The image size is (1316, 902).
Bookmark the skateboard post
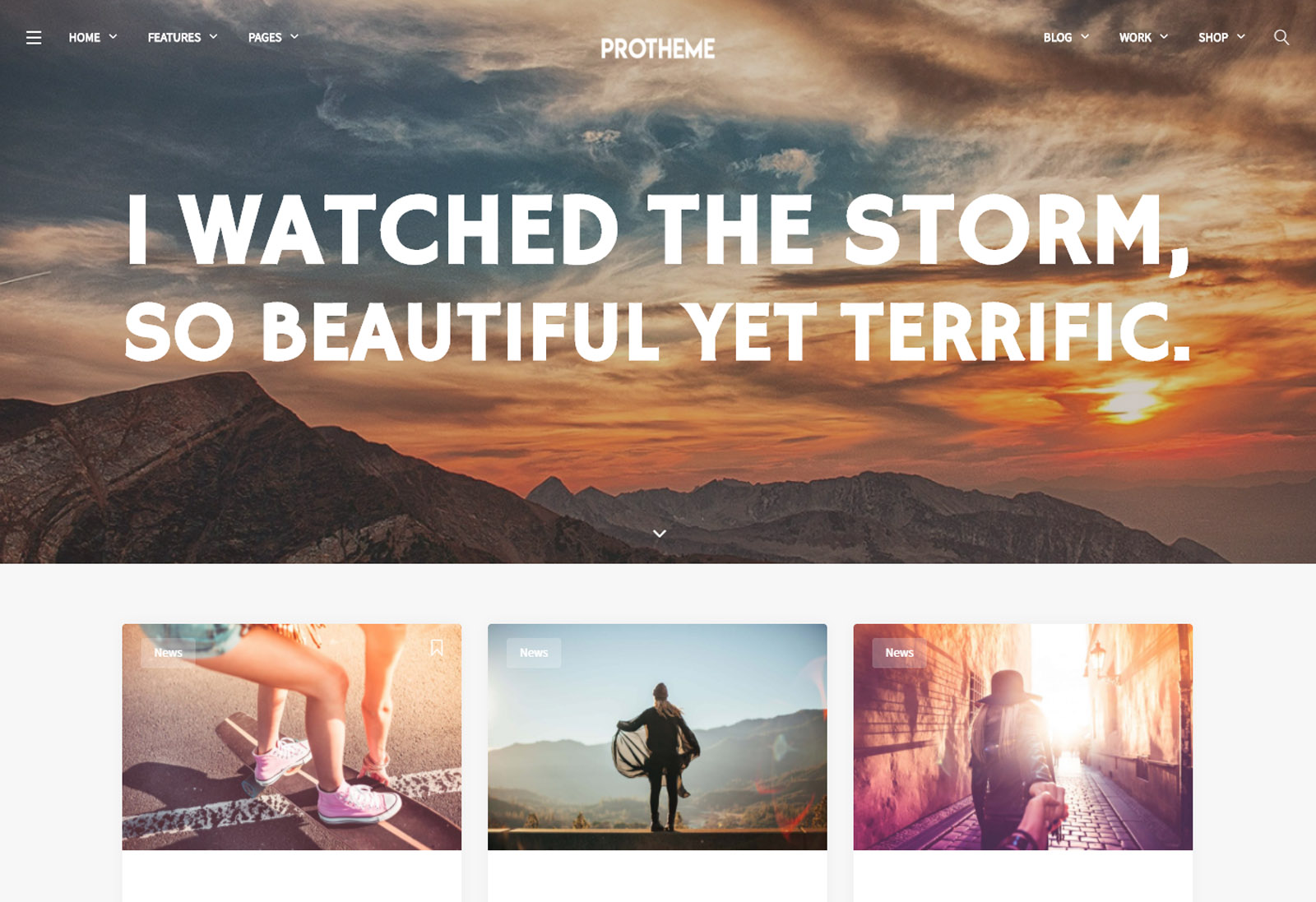point(437,648)
